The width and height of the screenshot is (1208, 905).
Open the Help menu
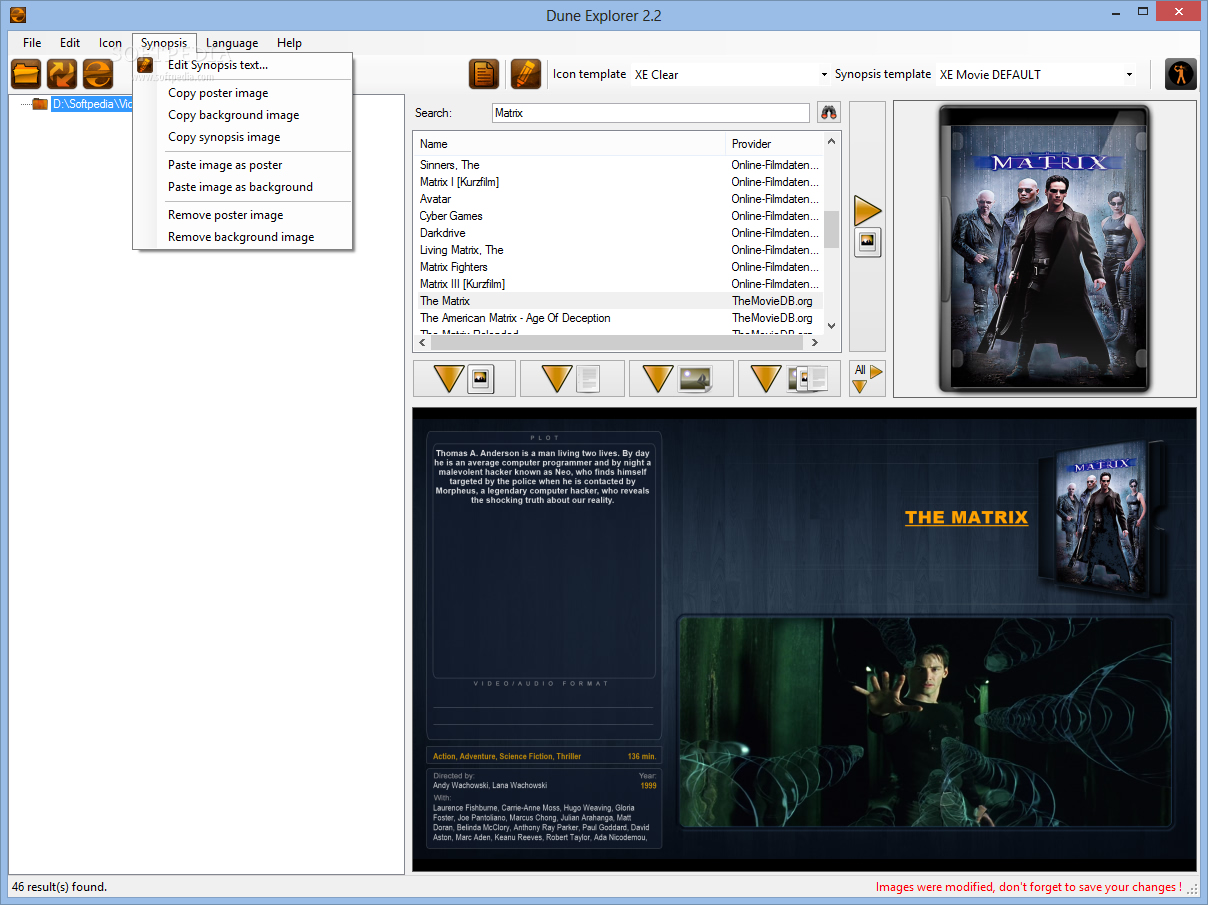pos(289,43)
